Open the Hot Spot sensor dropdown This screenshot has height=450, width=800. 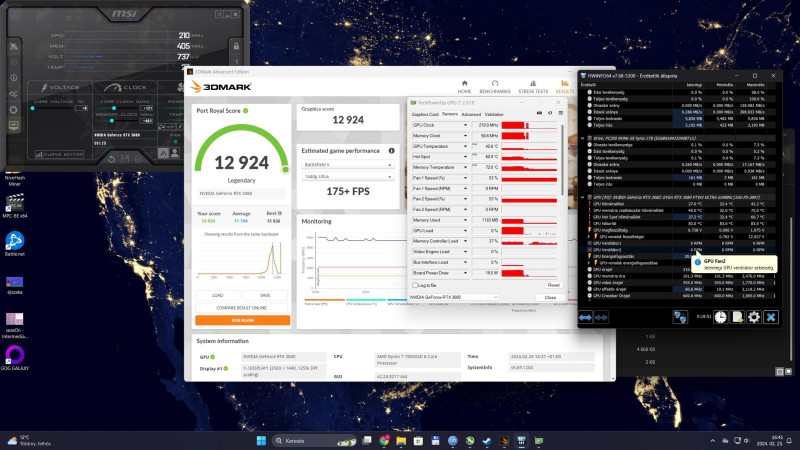465,157
